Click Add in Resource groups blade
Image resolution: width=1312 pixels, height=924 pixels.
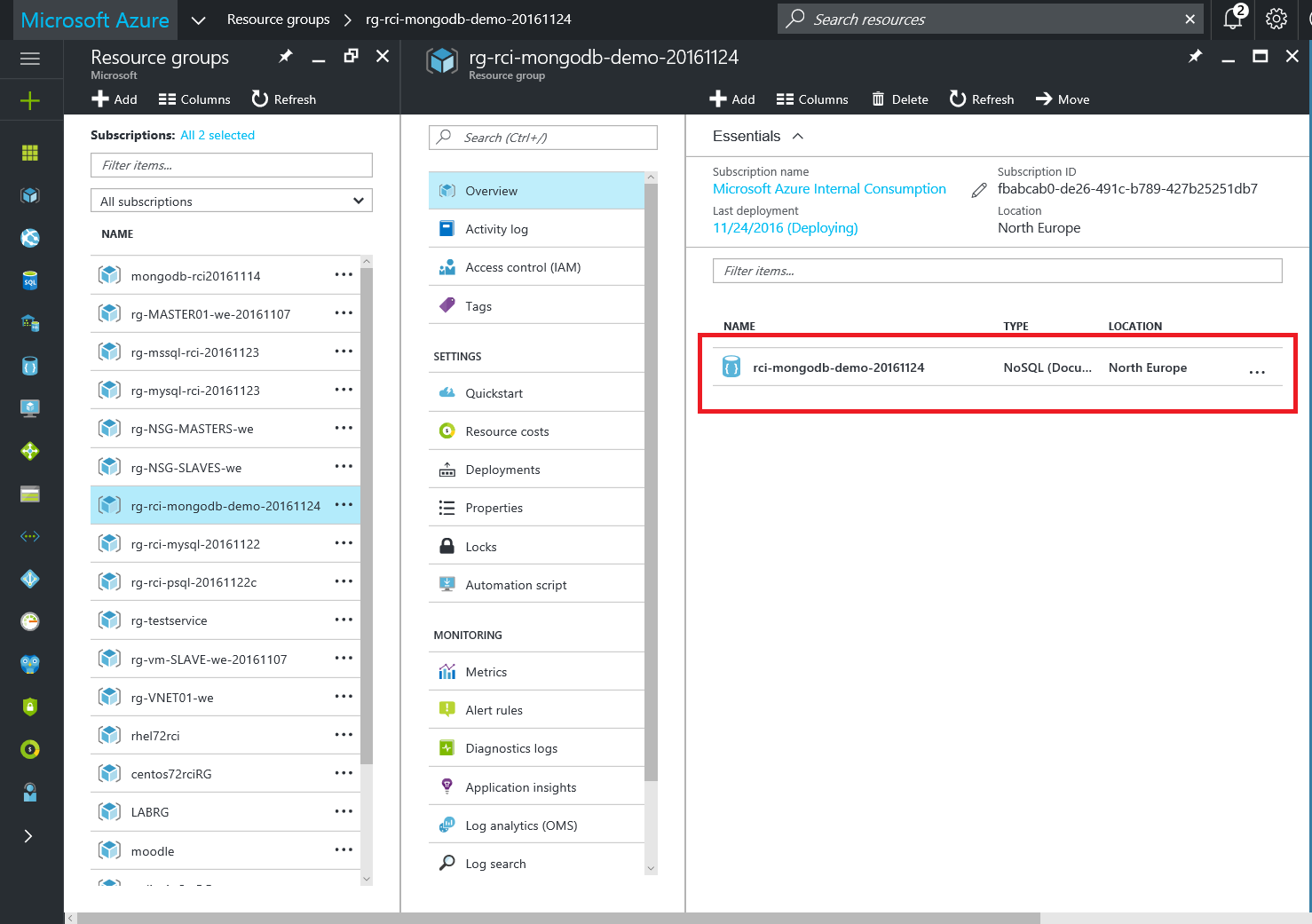115,99
